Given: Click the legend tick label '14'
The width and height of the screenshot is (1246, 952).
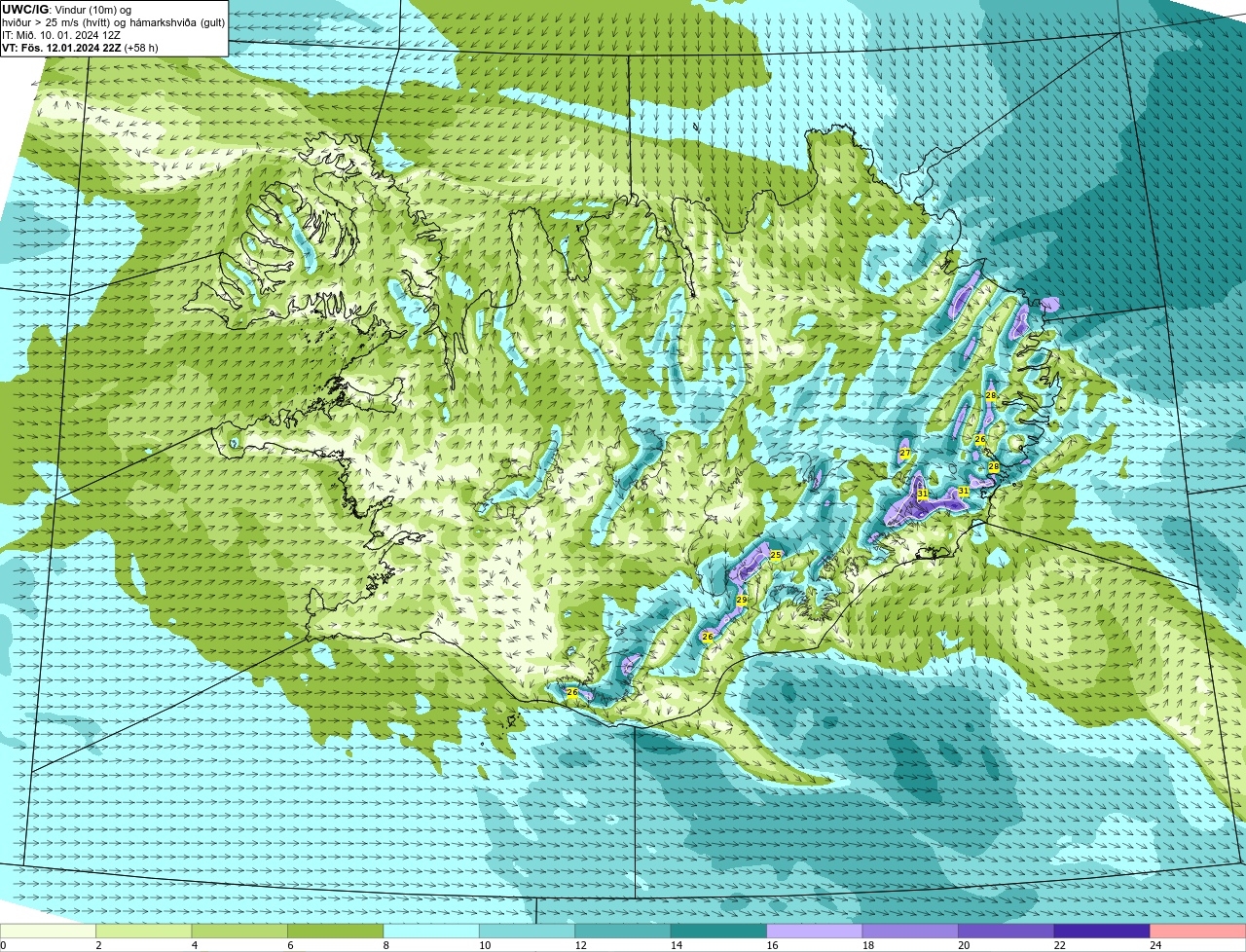Looking at the screenshot, I should pos(677,944).
